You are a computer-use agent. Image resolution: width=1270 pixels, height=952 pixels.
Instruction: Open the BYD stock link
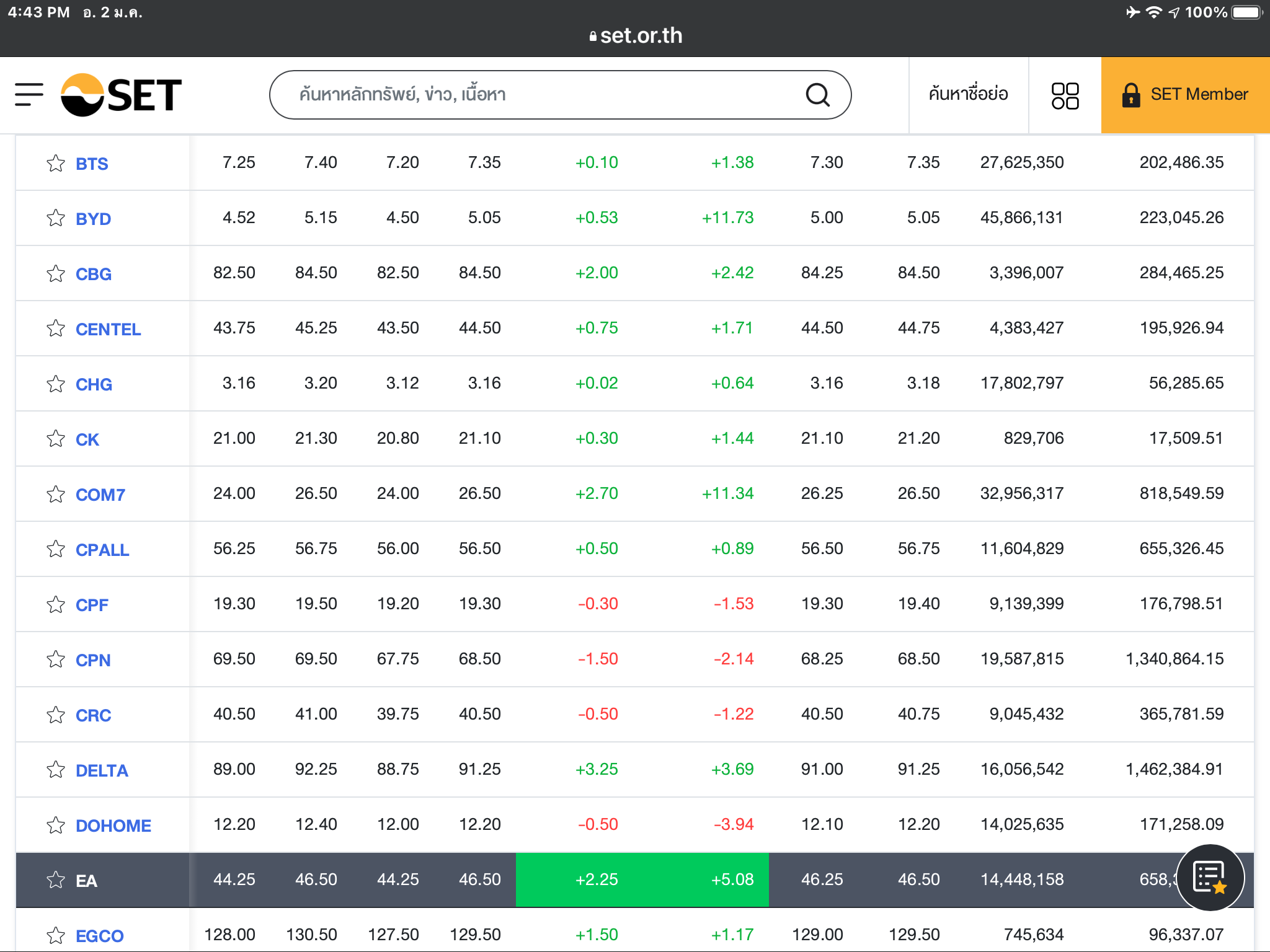point(93,219)
